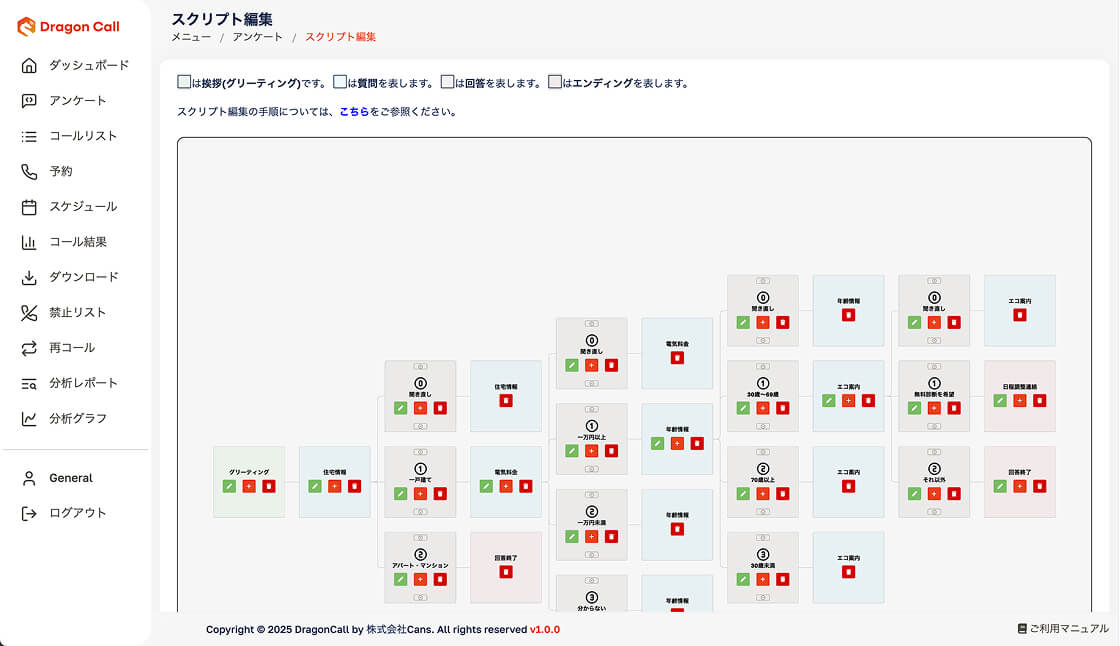The width and height of the screenshot is (1120, 646).
Task: Open the こちら help link
Action: (354, 112)
